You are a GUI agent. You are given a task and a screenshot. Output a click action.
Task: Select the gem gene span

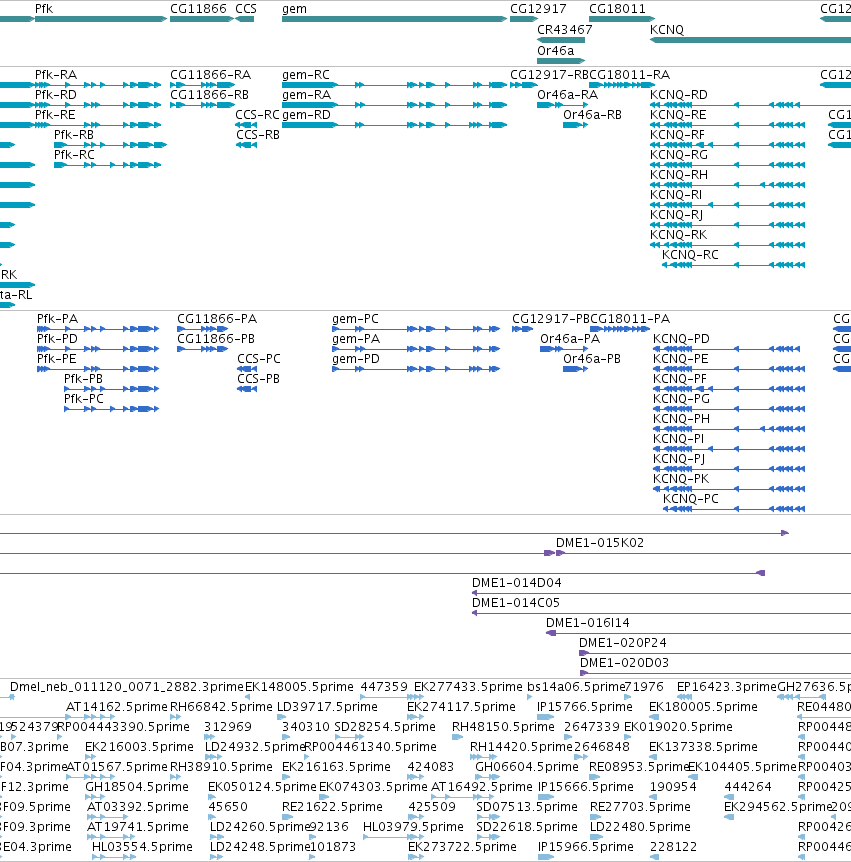click(394, 19)
